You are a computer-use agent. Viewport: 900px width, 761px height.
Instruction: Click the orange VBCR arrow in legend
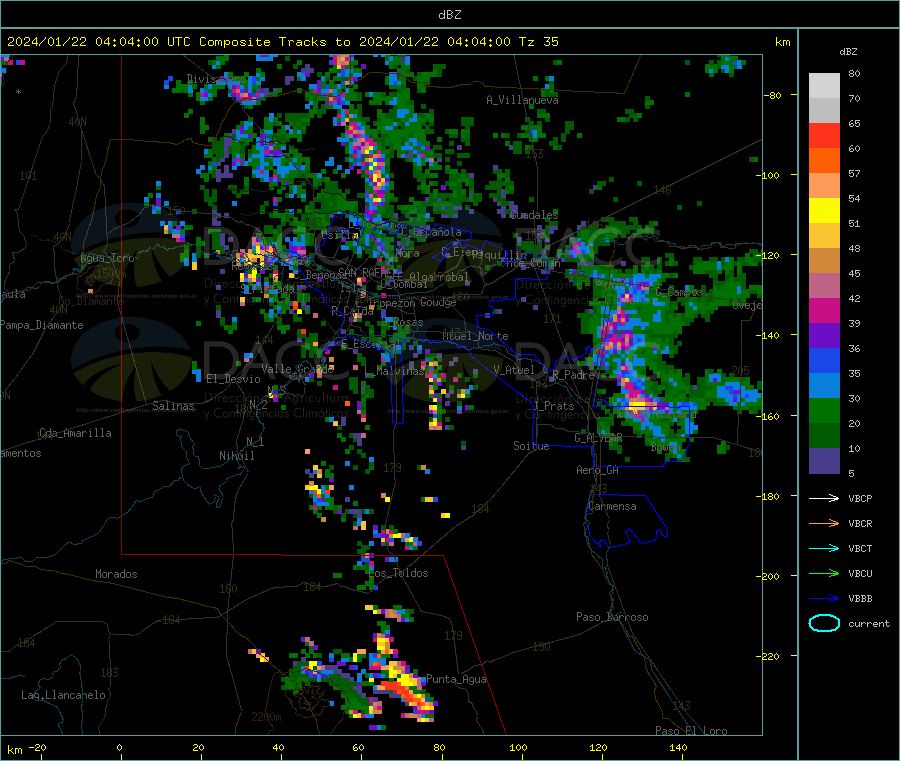[x=824, y=523]
